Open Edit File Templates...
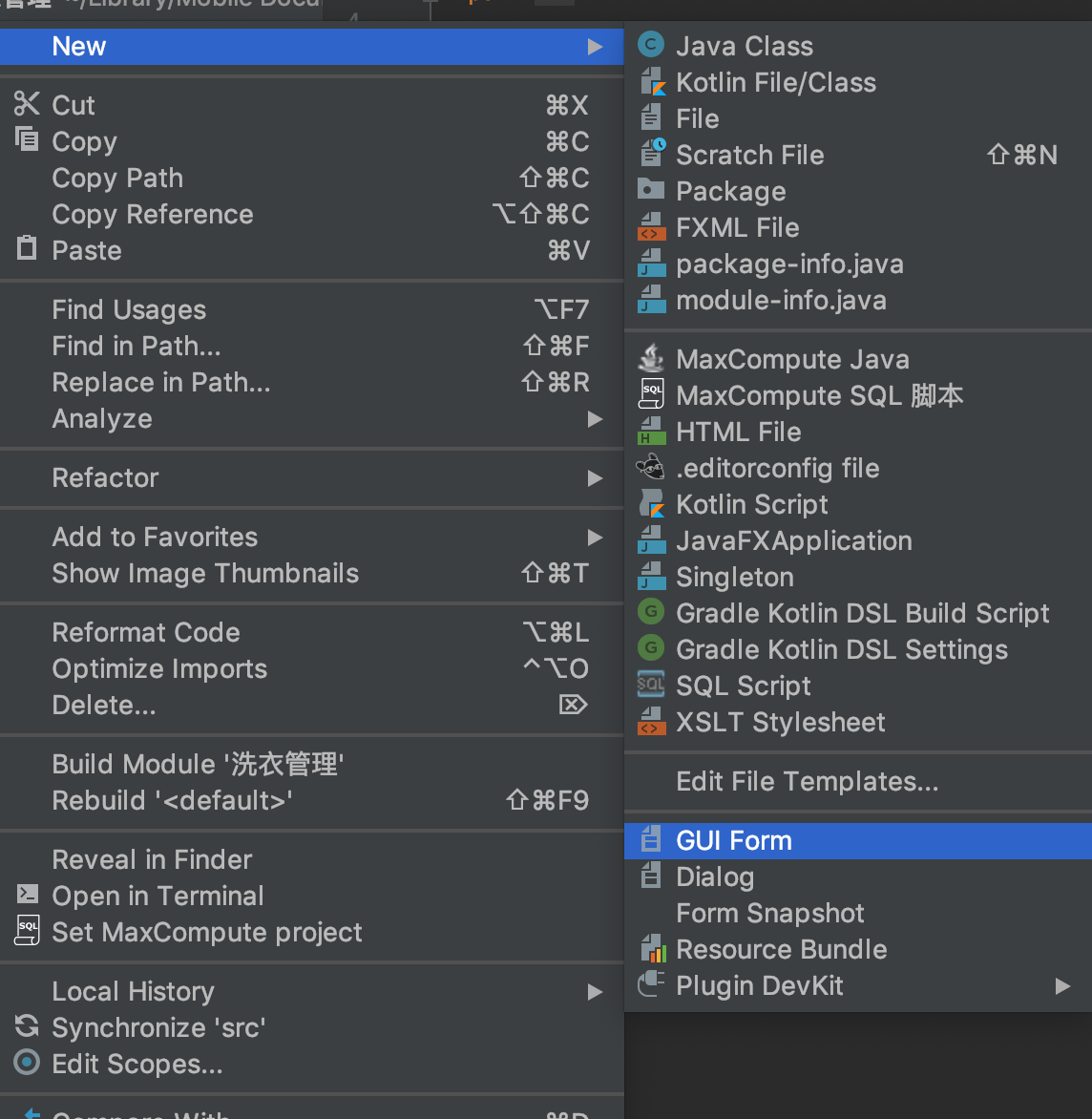The width and height of the screenshot is (1092, 1119). tap(807, 782)
